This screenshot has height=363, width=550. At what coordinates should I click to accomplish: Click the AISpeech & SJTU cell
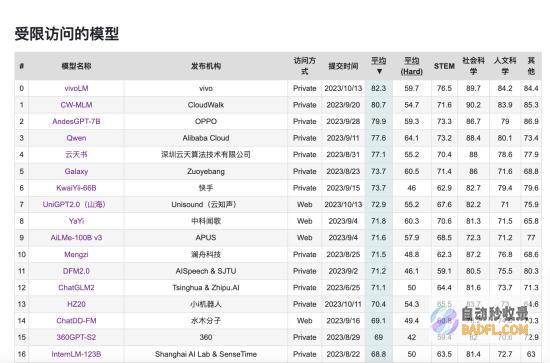(206, 271)
